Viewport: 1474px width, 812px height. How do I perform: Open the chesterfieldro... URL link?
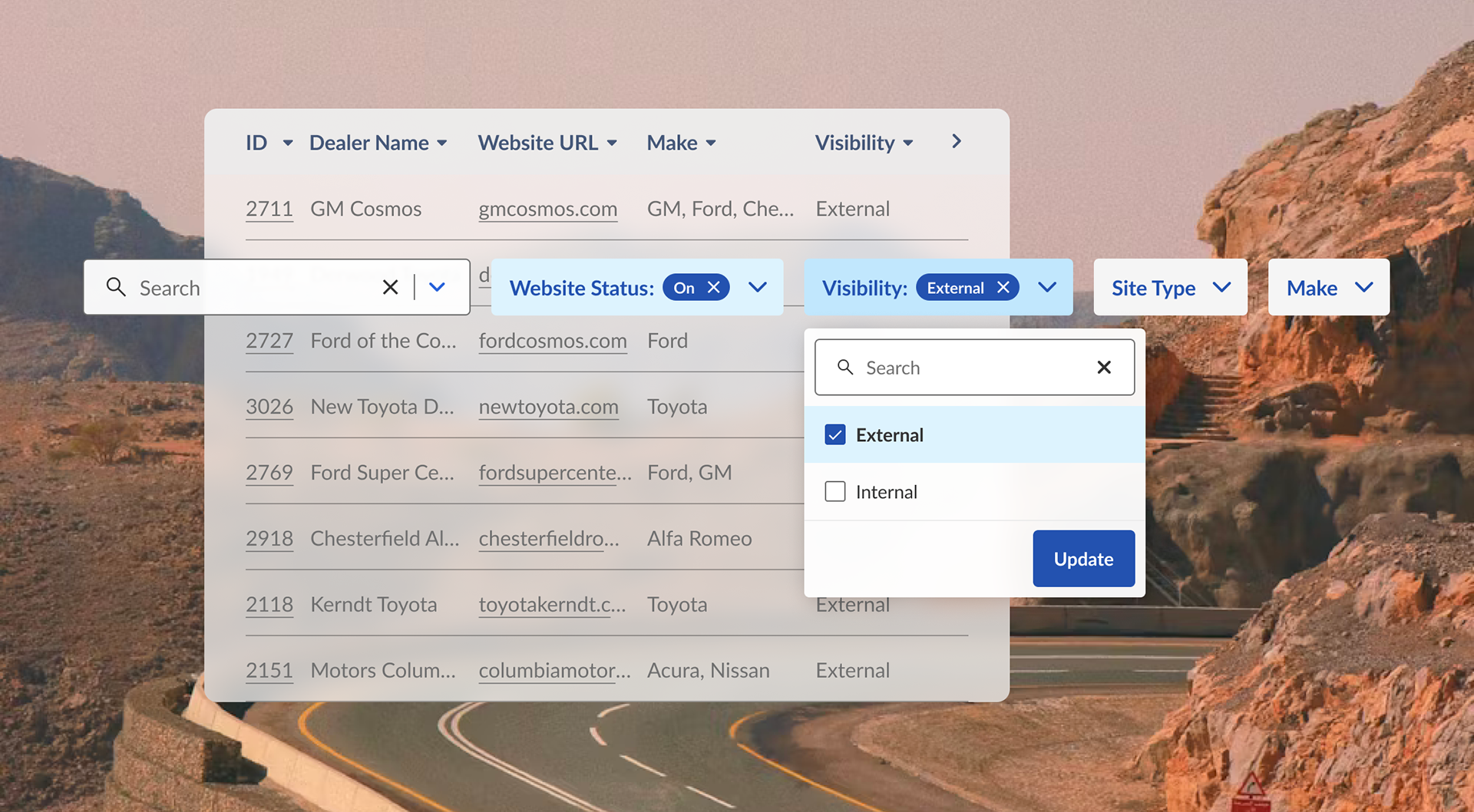[x=549, y=539]
